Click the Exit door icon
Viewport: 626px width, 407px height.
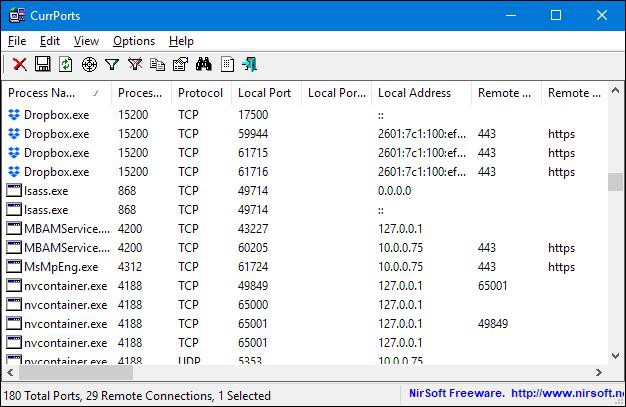click(250, 64)
